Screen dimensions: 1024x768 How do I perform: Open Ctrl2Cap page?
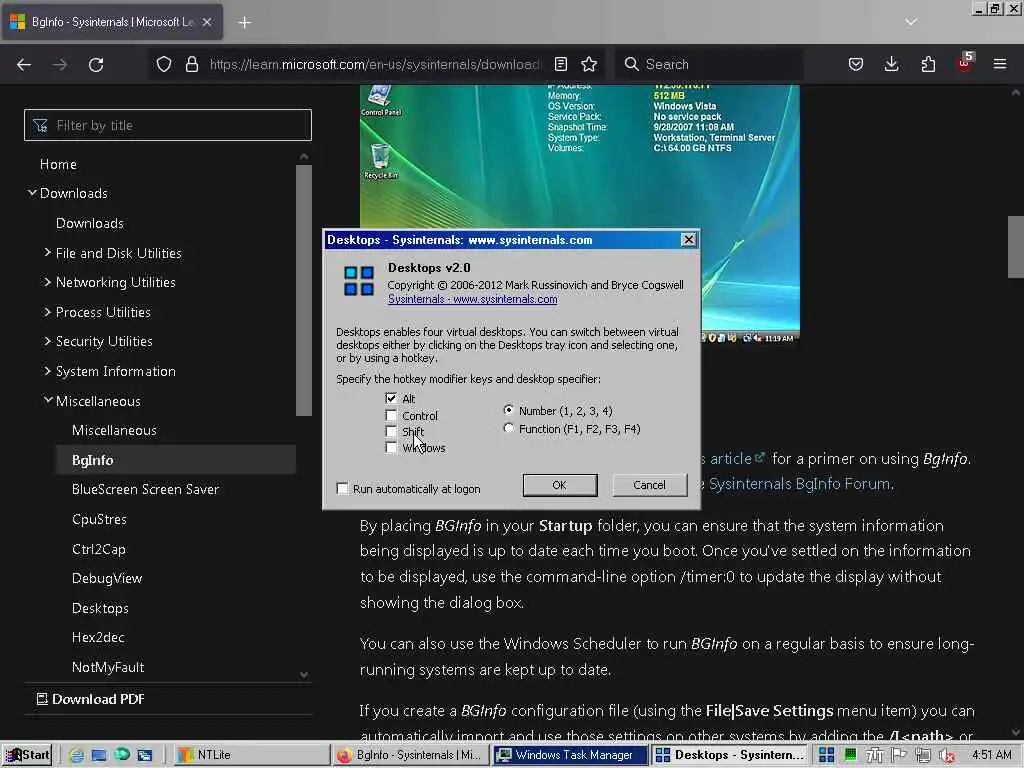[99, 549]
